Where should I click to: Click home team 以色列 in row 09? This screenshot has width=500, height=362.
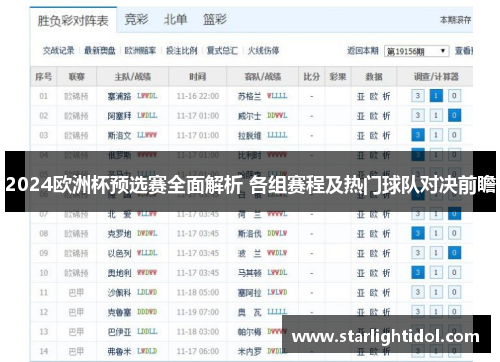[x=119, y=254]
